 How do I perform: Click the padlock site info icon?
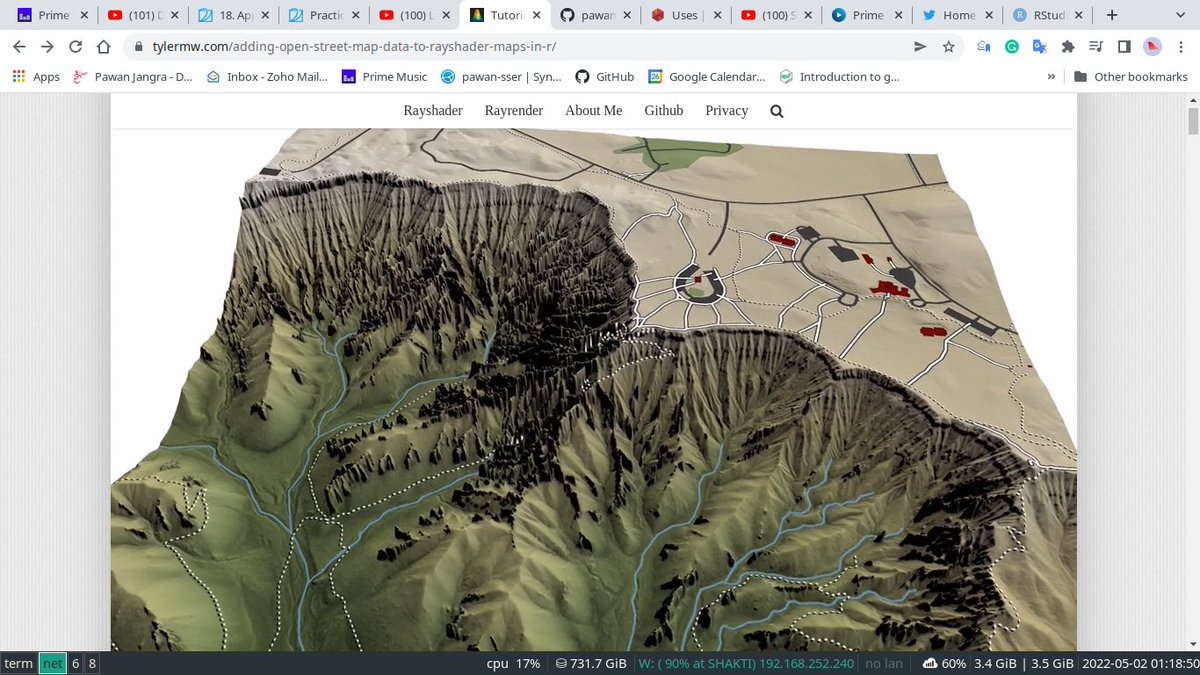point(138,47)
